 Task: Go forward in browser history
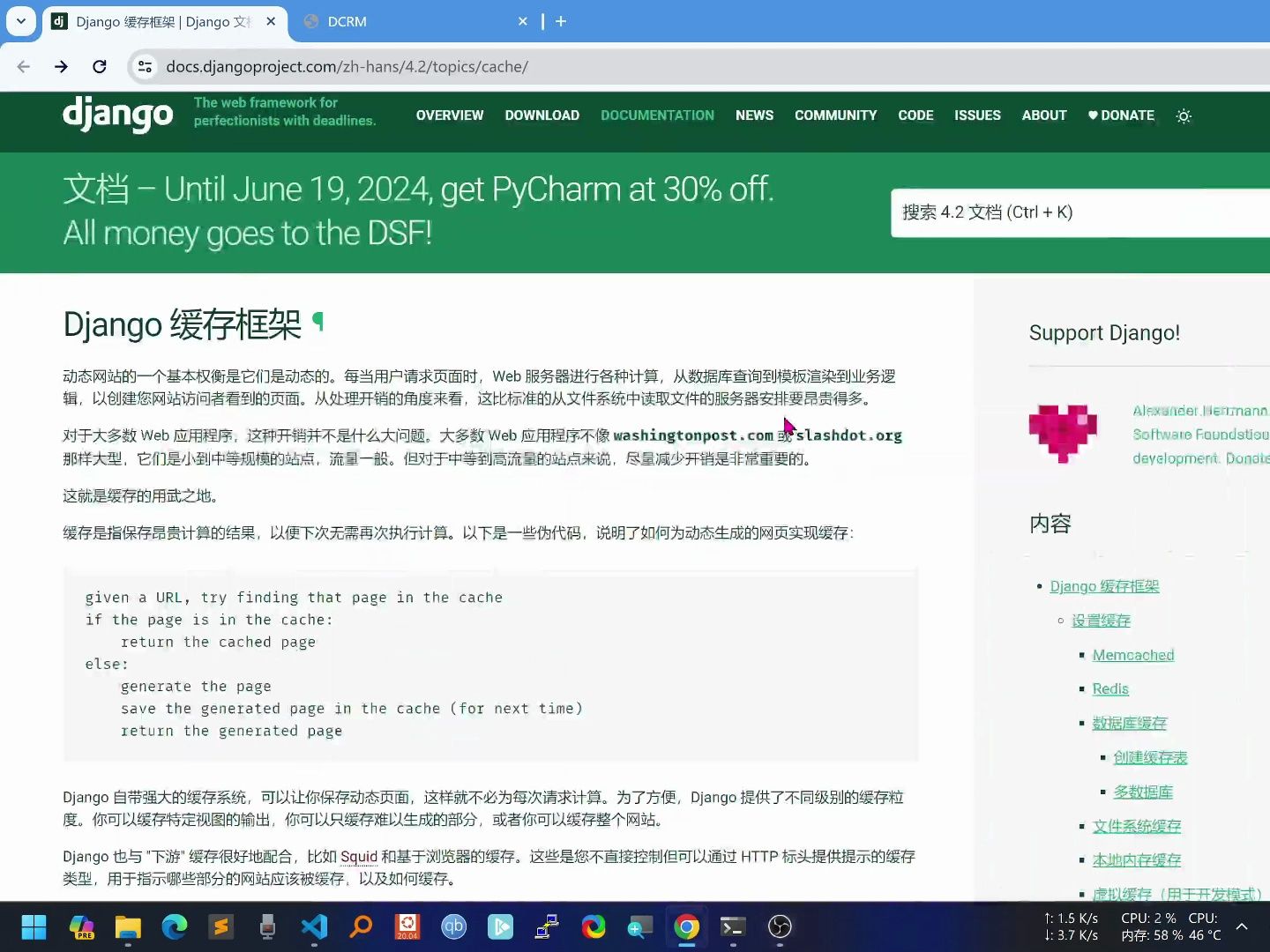pyautogui.click(x=61, y=67)
